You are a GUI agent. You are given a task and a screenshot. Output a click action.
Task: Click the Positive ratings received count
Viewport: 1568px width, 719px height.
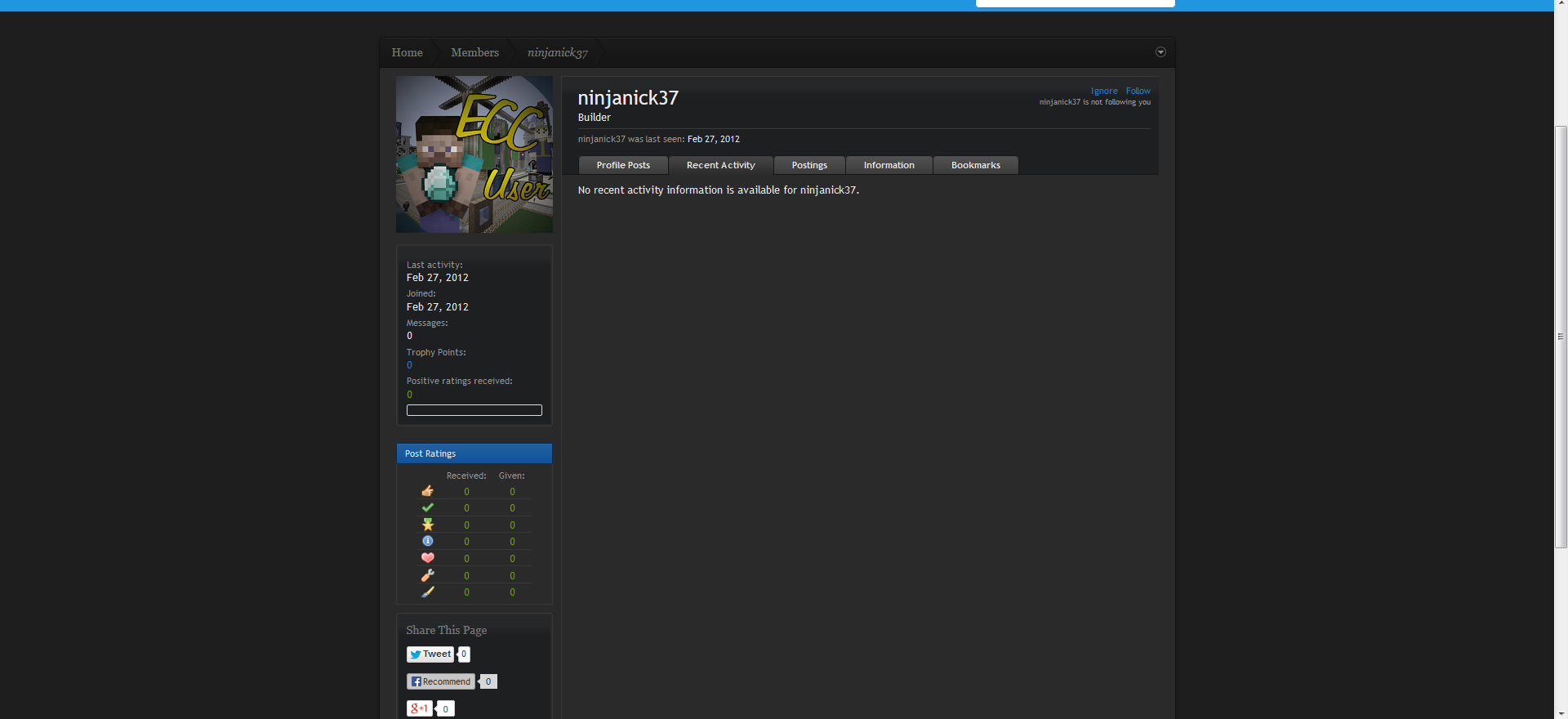pyautogui.click(x=409, y=395)
